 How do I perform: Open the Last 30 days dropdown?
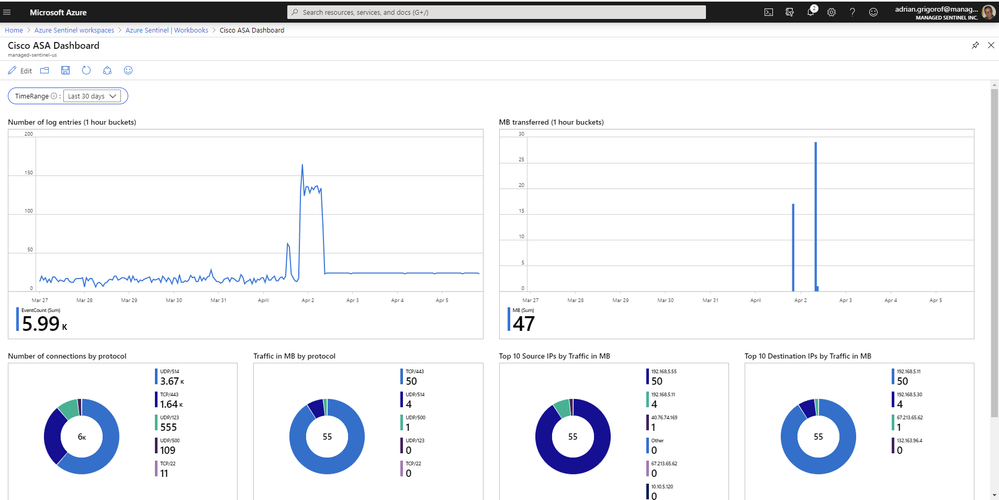click(x=92, y=96)
